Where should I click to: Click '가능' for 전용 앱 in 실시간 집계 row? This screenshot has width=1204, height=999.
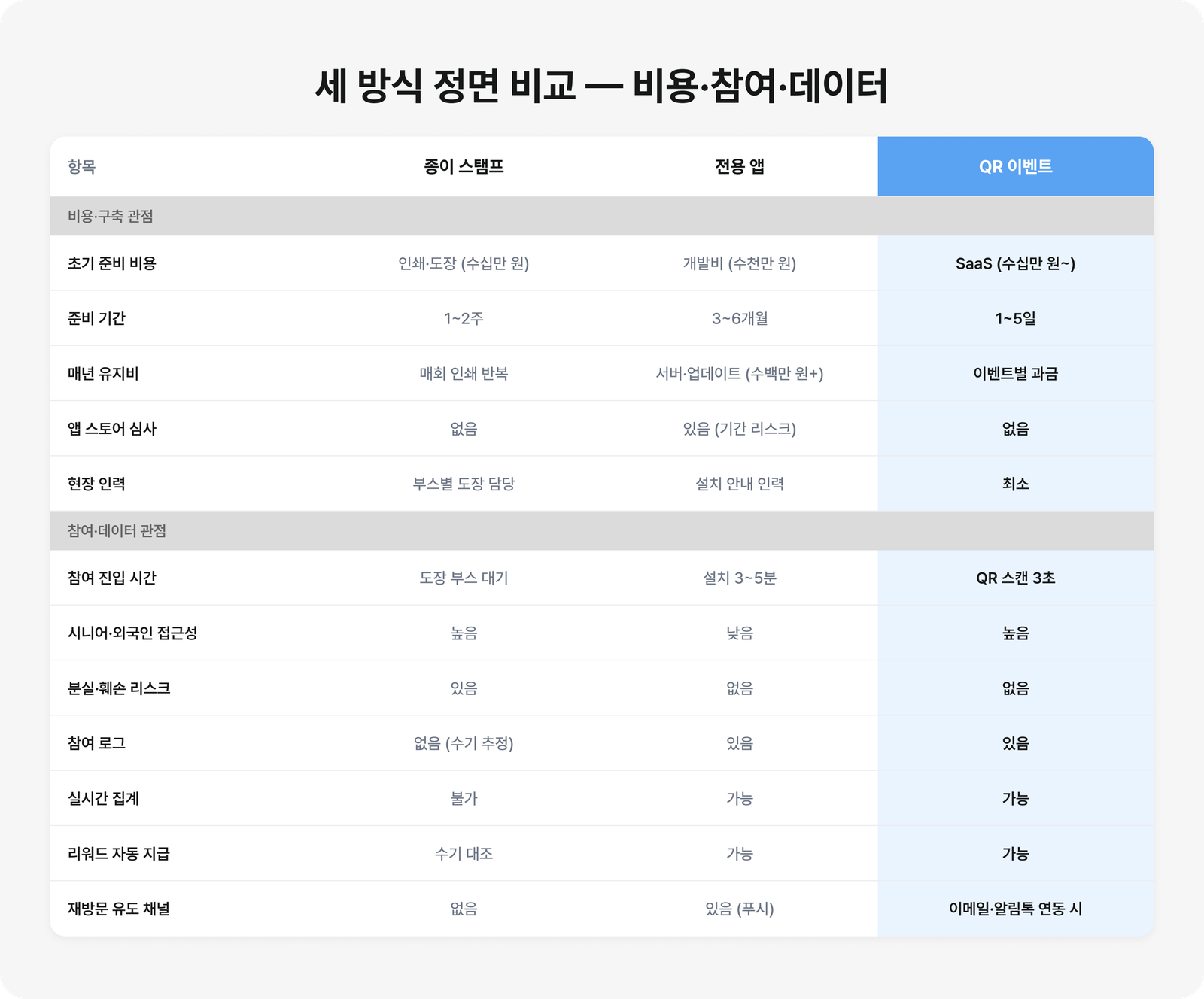pos(740,798)
